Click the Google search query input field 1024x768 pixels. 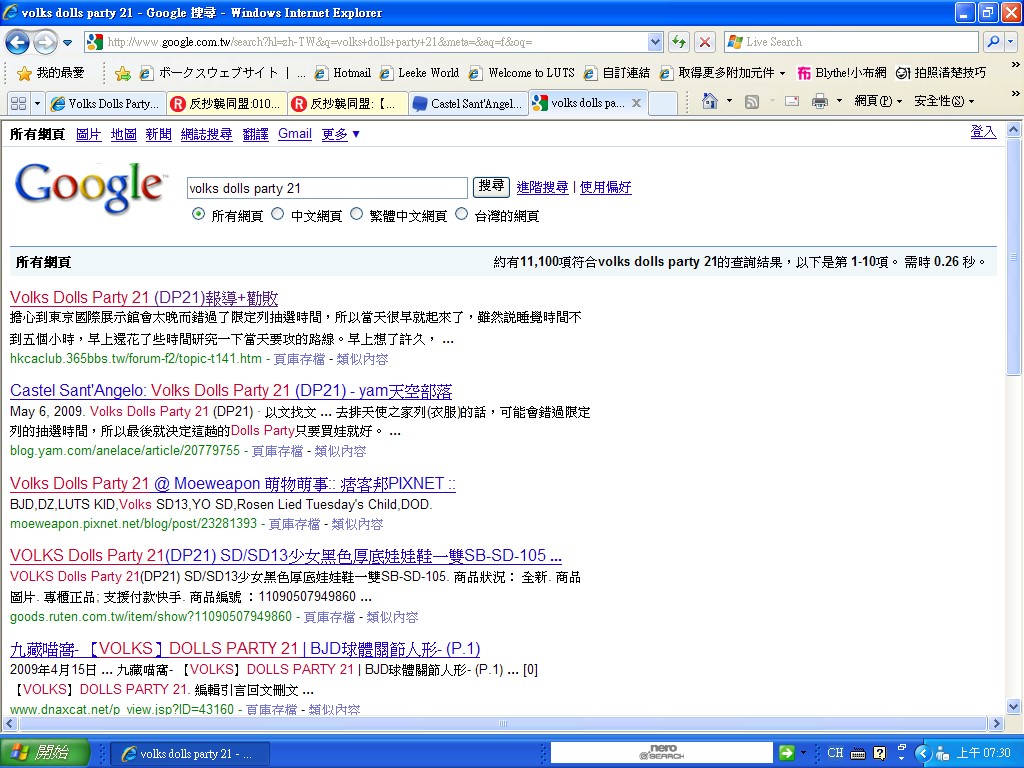(x=327, y=188)
